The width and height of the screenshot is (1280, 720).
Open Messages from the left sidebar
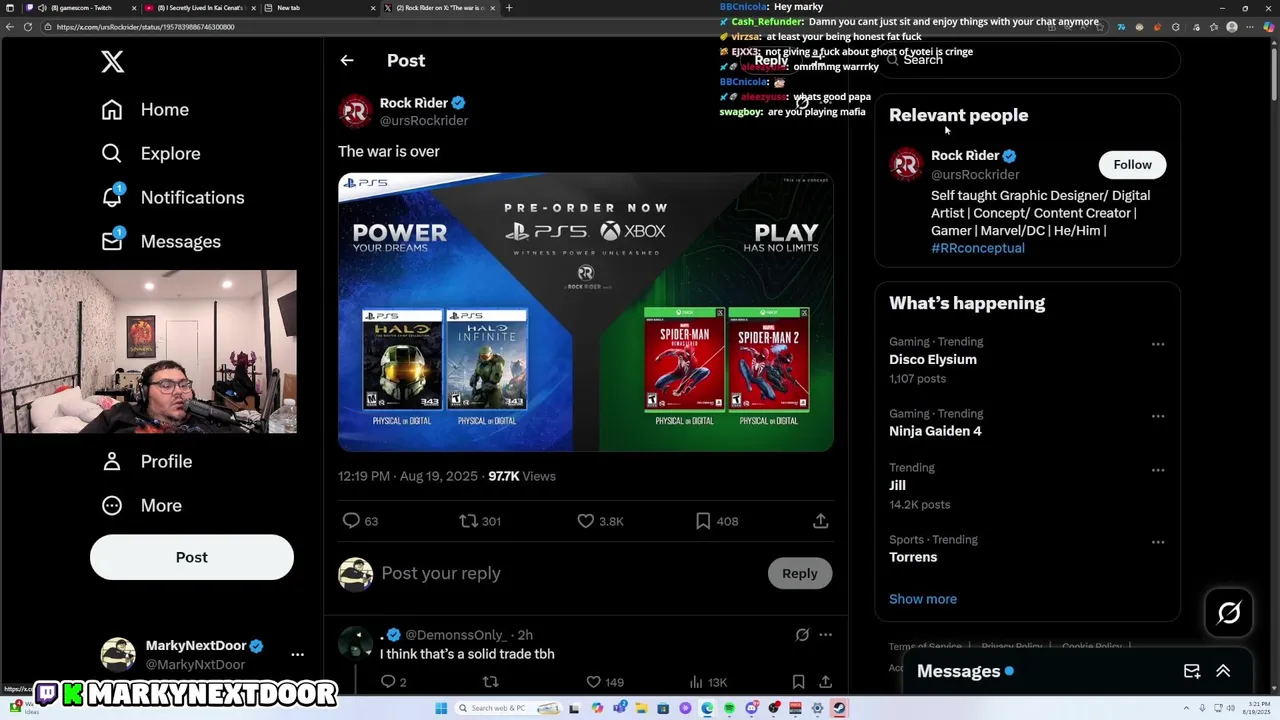[x=161, y=242]
